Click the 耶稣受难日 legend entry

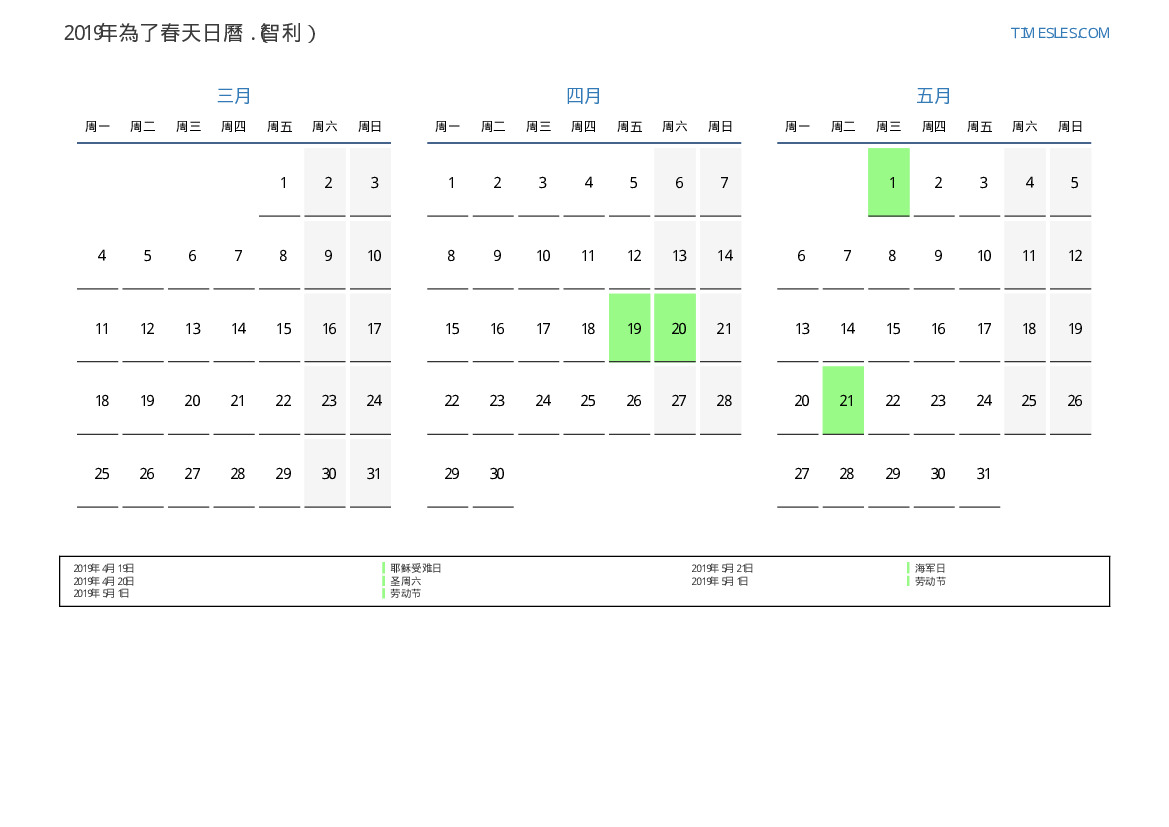click(x=415, y=568)
